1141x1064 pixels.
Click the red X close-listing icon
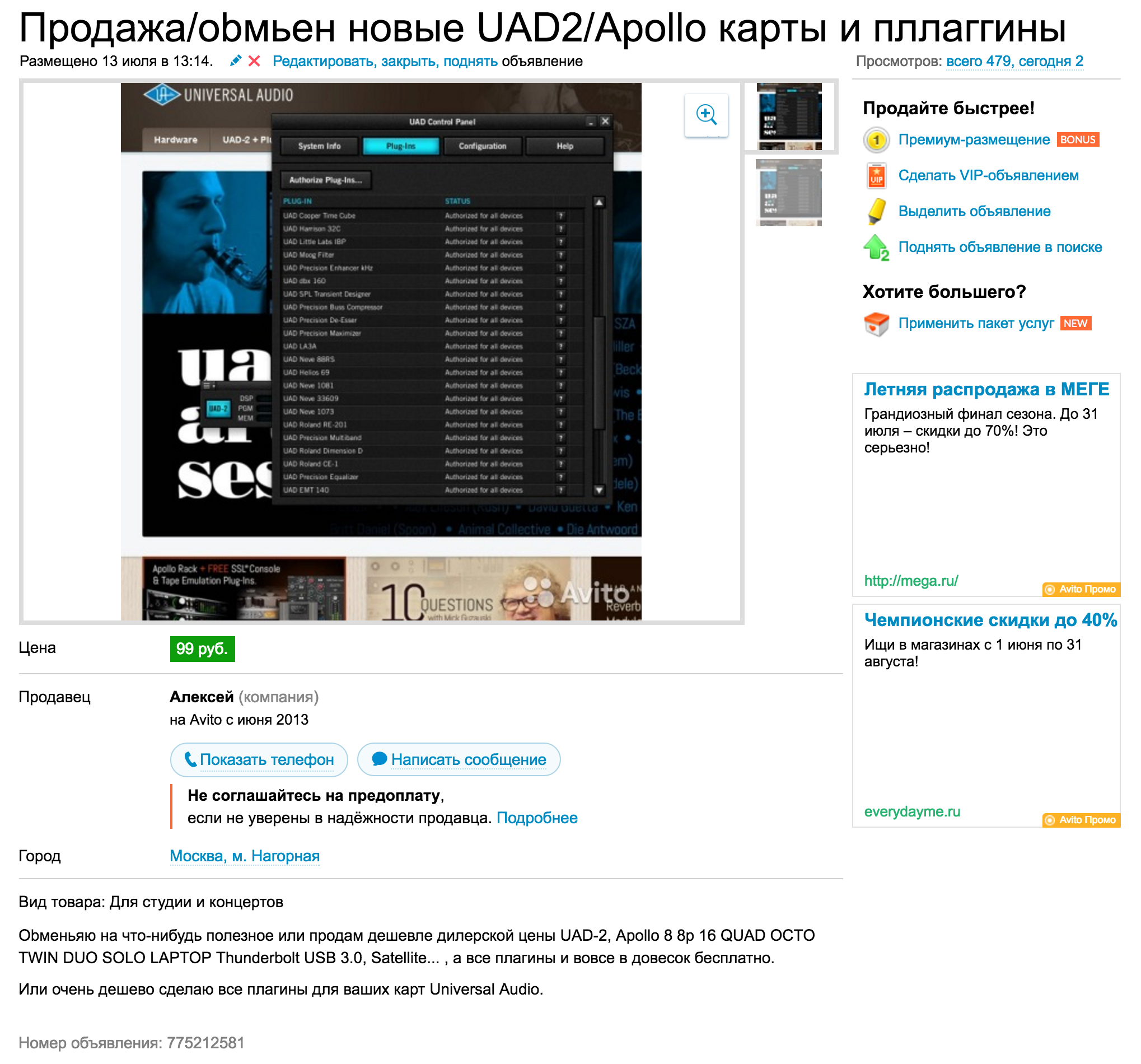[x=254, y=61]
